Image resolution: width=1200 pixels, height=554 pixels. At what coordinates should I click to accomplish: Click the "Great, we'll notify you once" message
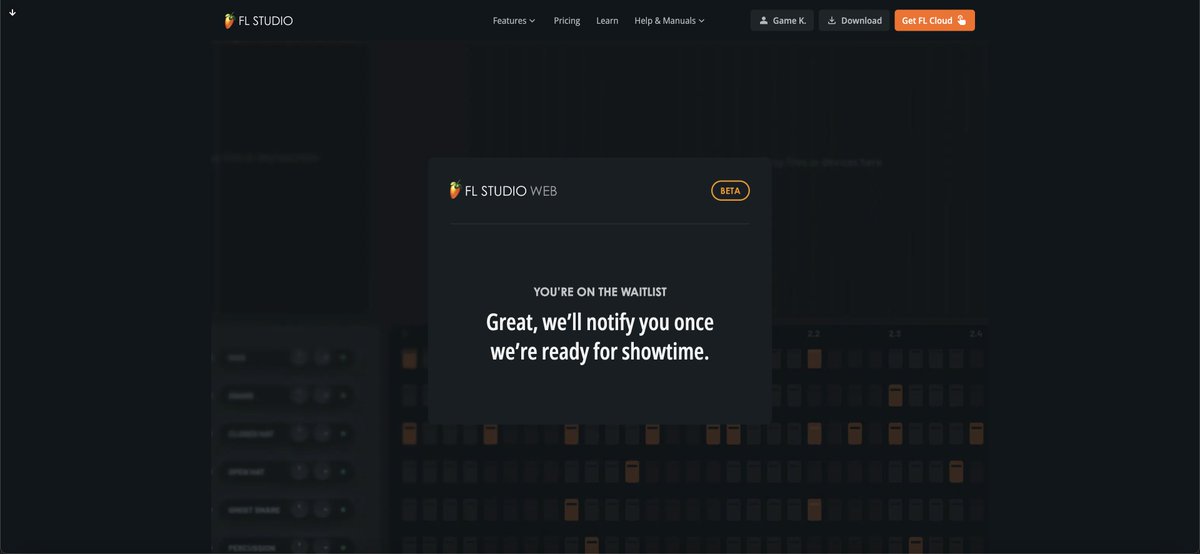tap(600, 322)
